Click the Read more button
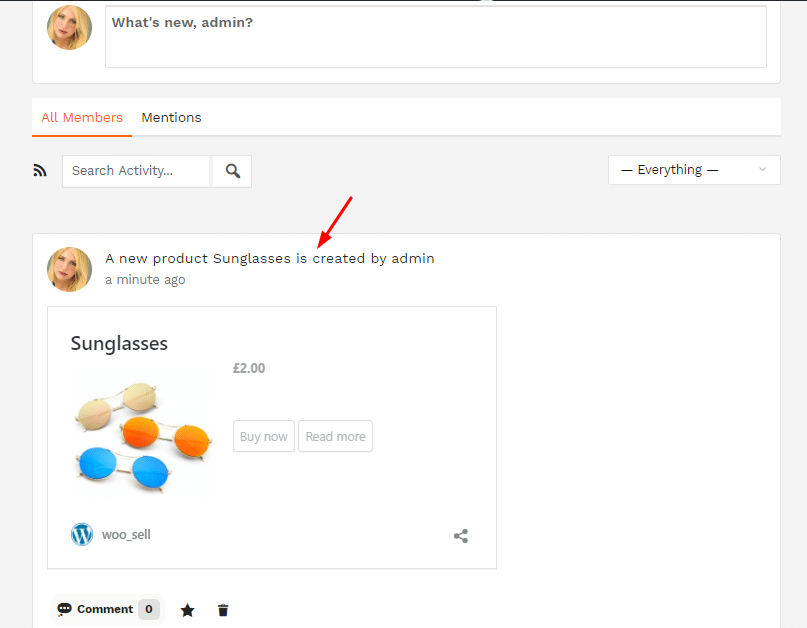This screenshot has width=807, height=628. click(x=335, y=437)
